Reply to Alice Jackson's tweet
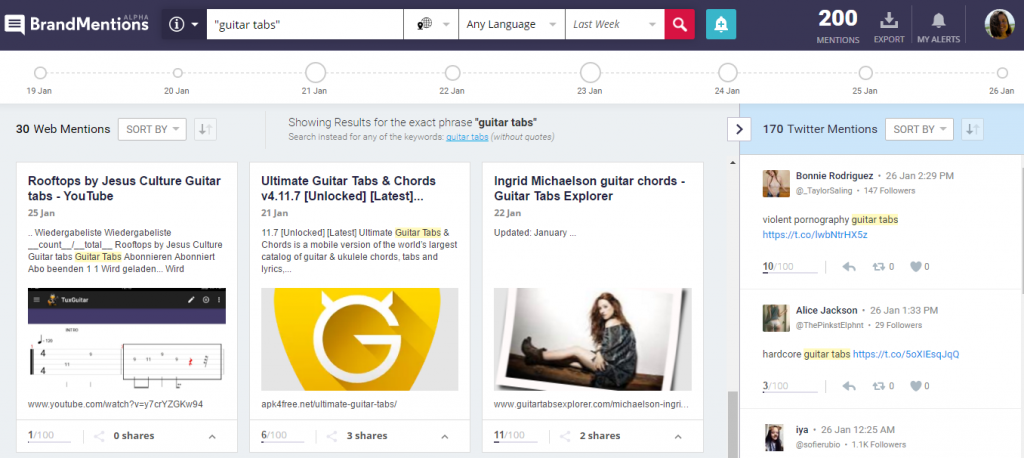Image resolution: width=1024 pixels, height=458 pixels. 849,386
